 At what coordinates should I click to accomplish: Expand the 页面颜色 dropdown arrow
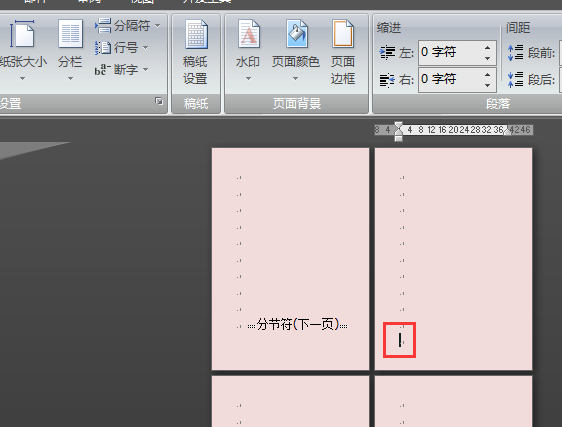point(295,78)
